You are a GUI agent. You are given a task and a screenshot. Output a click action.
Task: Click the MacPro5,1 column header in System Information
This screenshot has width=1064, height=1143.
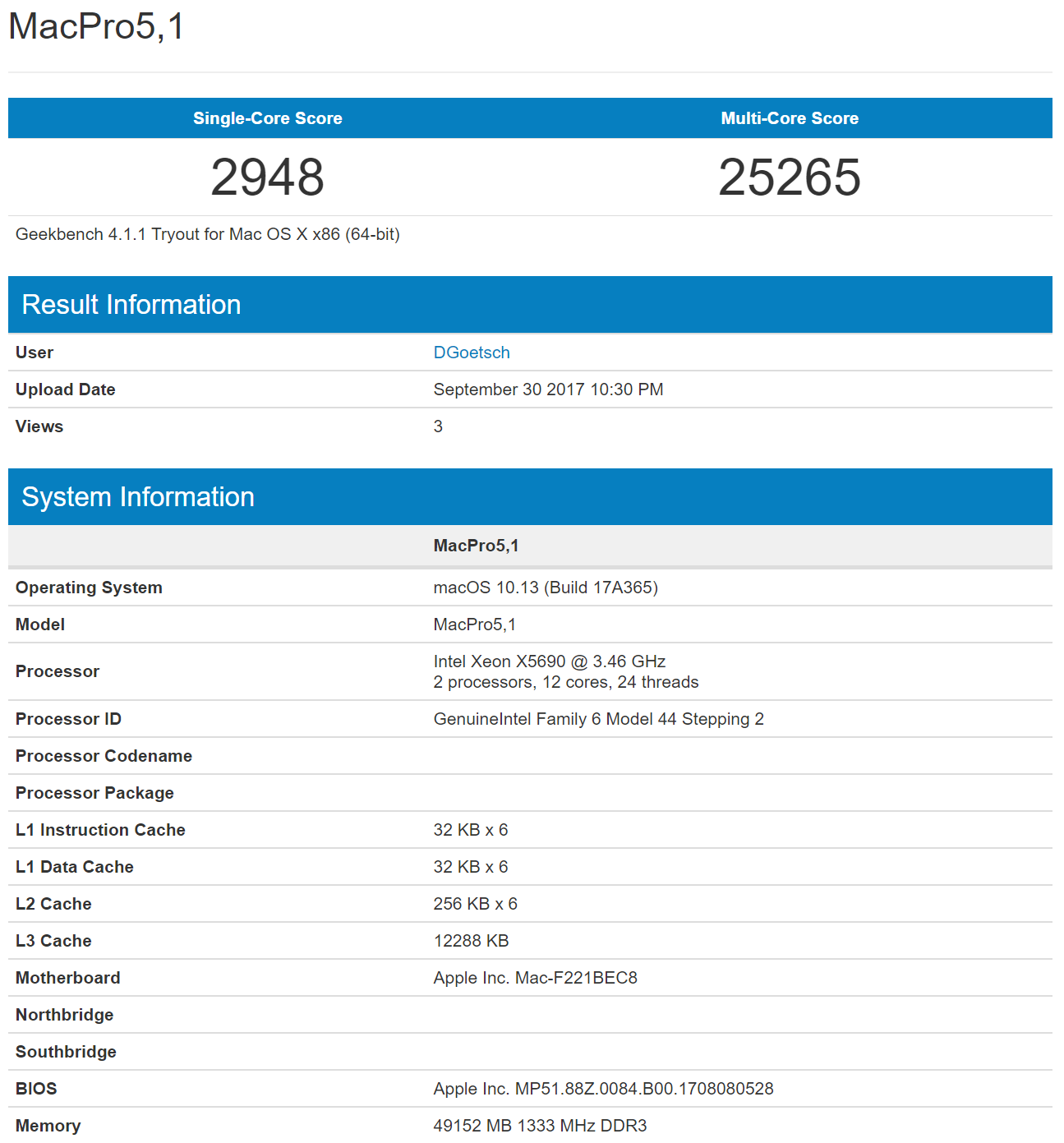pos(477,546)
